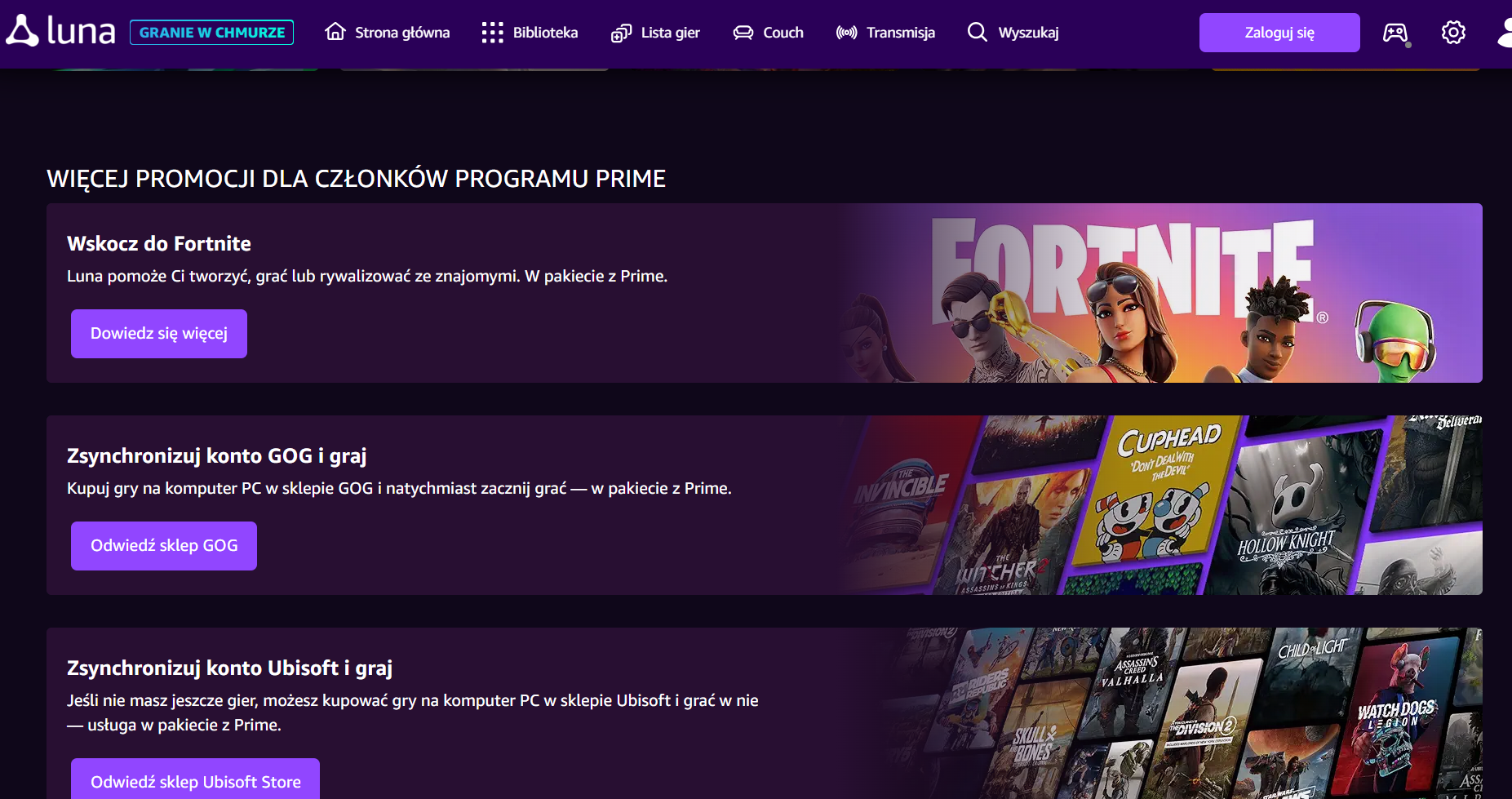Click the 'WIĘCEJ PROMOCJI DLA CZŁONKÓW PROGRAMU PRIME' title
This screenshot has height=799, width=1512.
(357, 179)
